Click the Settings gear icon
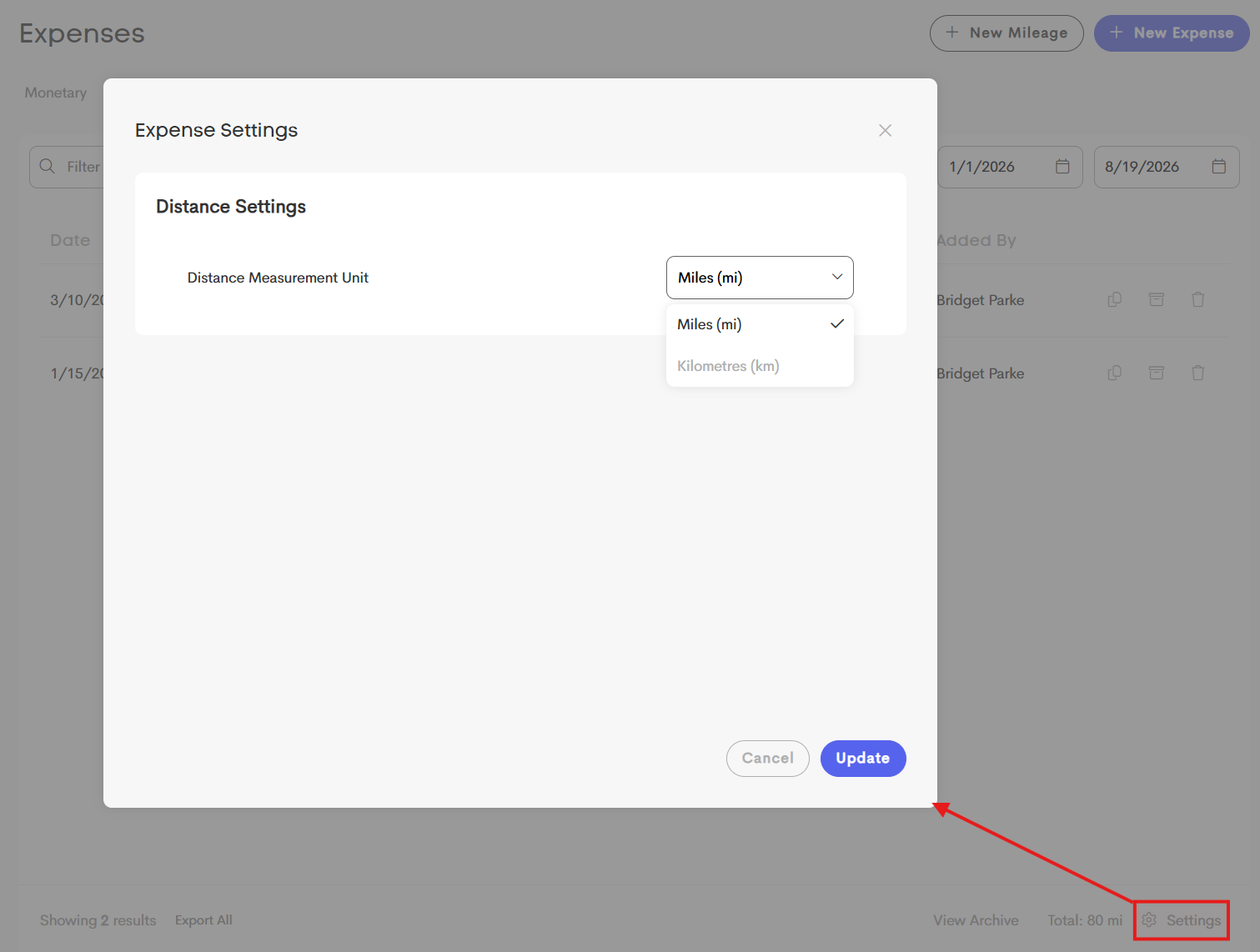This screenshot has width=1260, height=952. [x=1149, y=919]
